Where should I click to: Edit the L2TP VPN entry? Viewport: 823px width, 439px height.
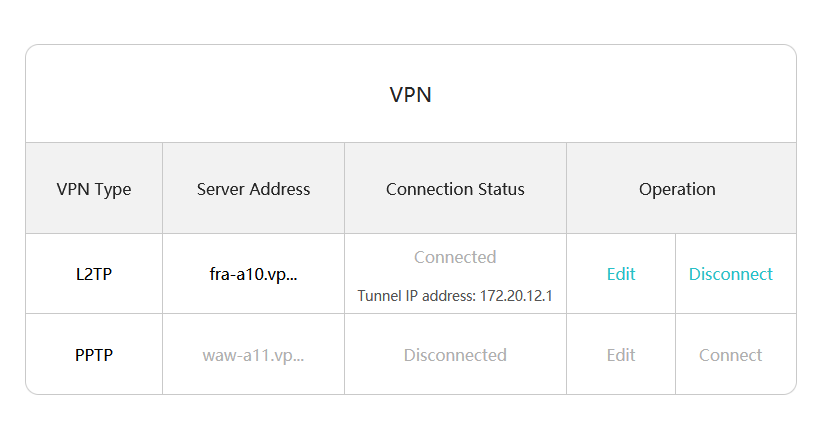(x=621, y=274)
